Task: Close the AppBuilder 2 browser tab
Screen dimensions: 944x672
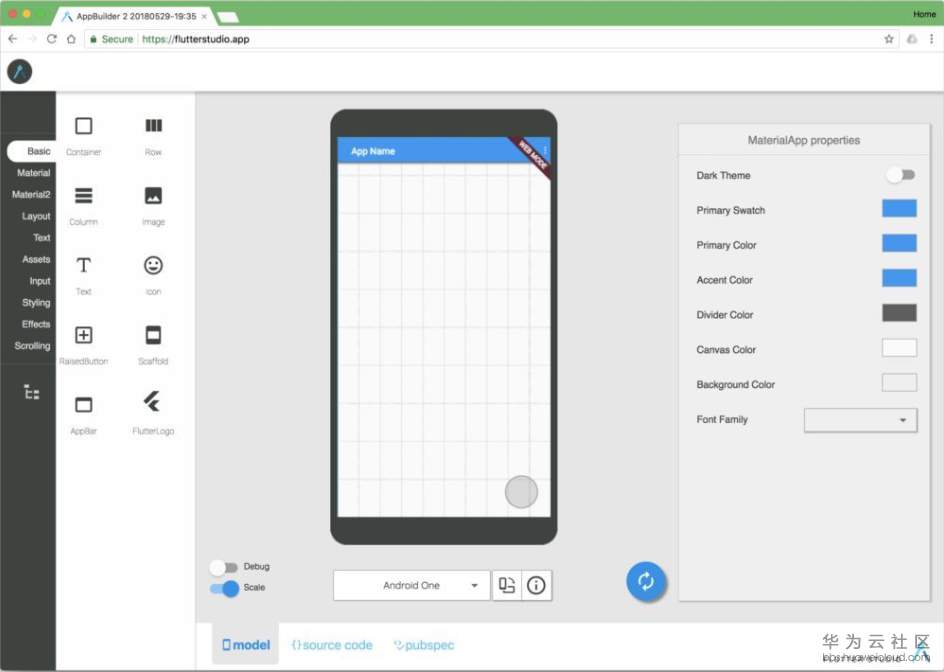Action: click(204, 16)
